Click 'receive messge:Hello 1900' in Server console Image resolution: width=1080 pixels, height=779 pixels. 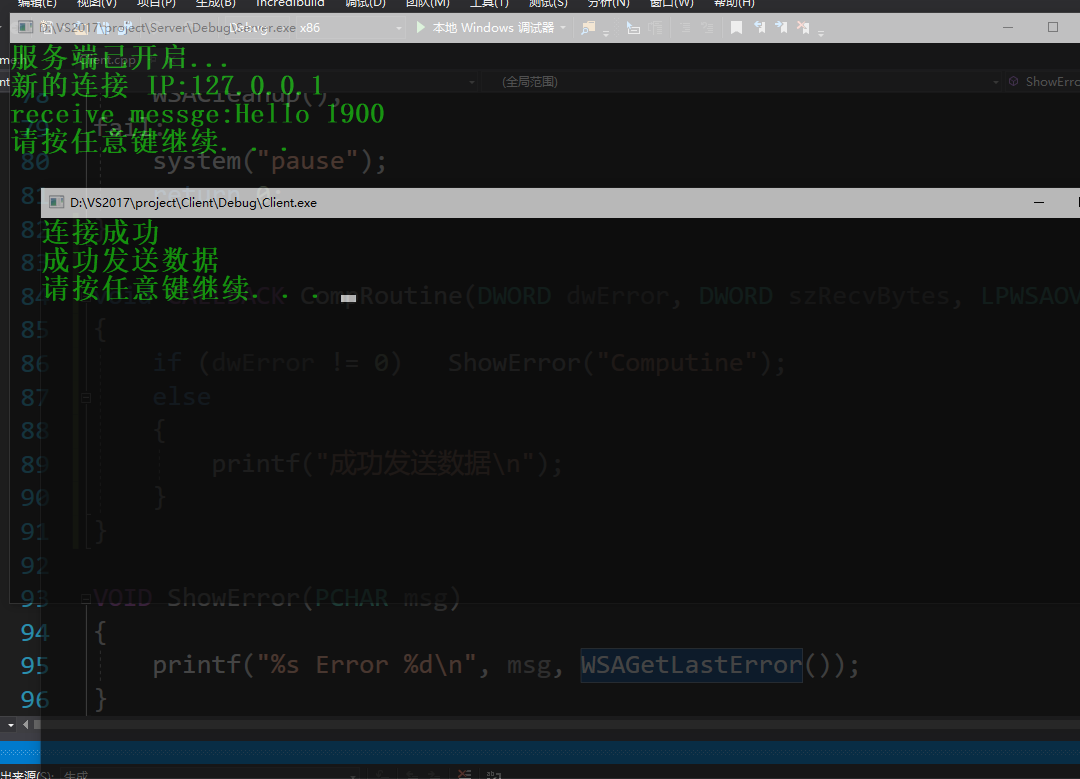(x=197, y=114)
